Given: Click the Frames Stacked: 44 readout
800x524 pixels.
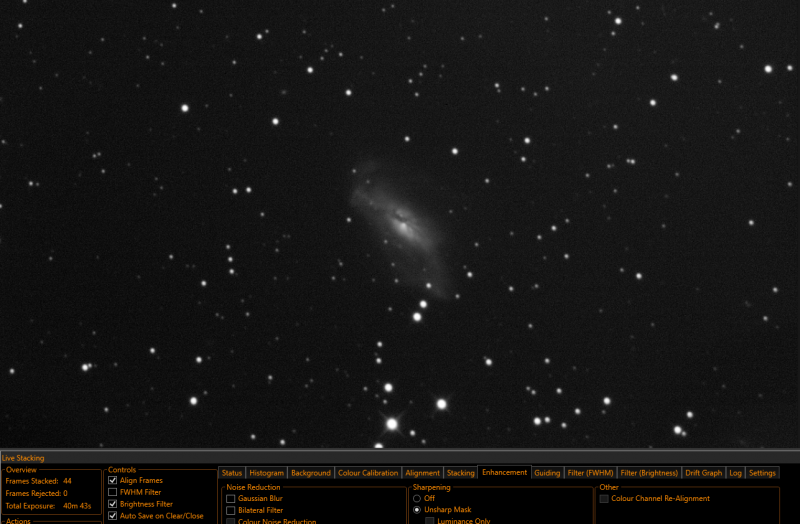Looking at the screenshot, I should [x=39, y=481].
